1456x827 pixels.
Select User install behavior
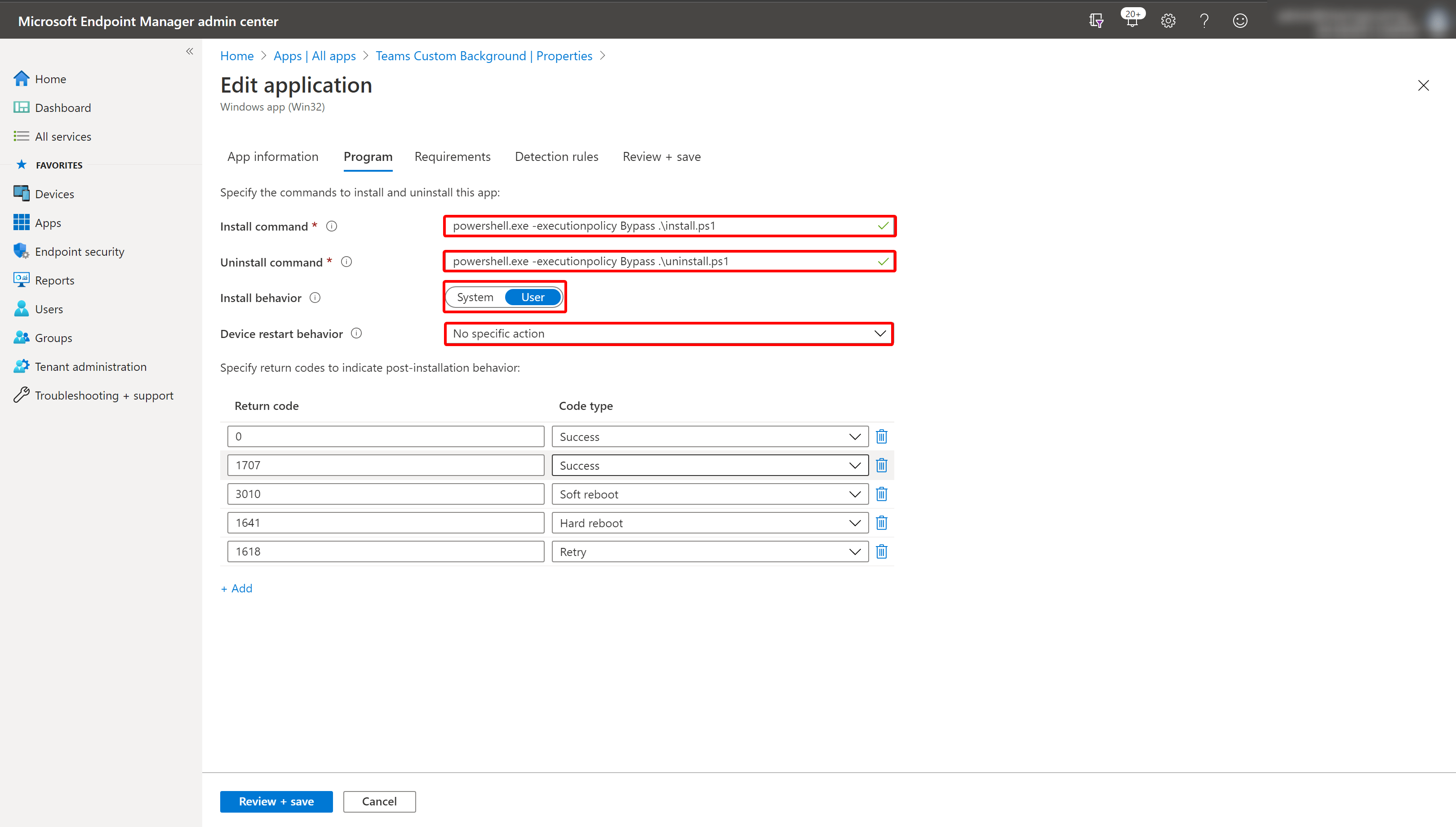(533, 297)
